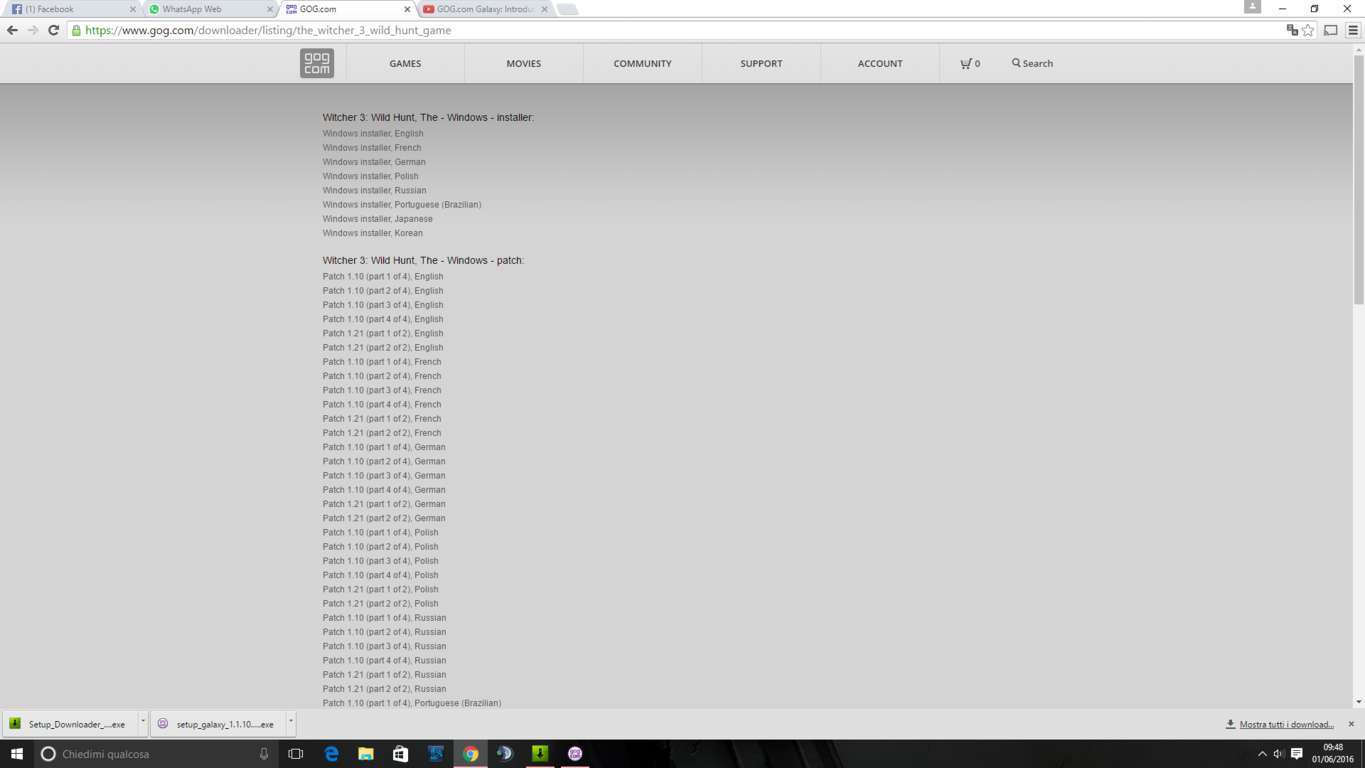This screenshot has width=1365, height=768.
Task: Click the Chrome profile avatar button
Action: pyautogui.click(x=1252, y=7)
